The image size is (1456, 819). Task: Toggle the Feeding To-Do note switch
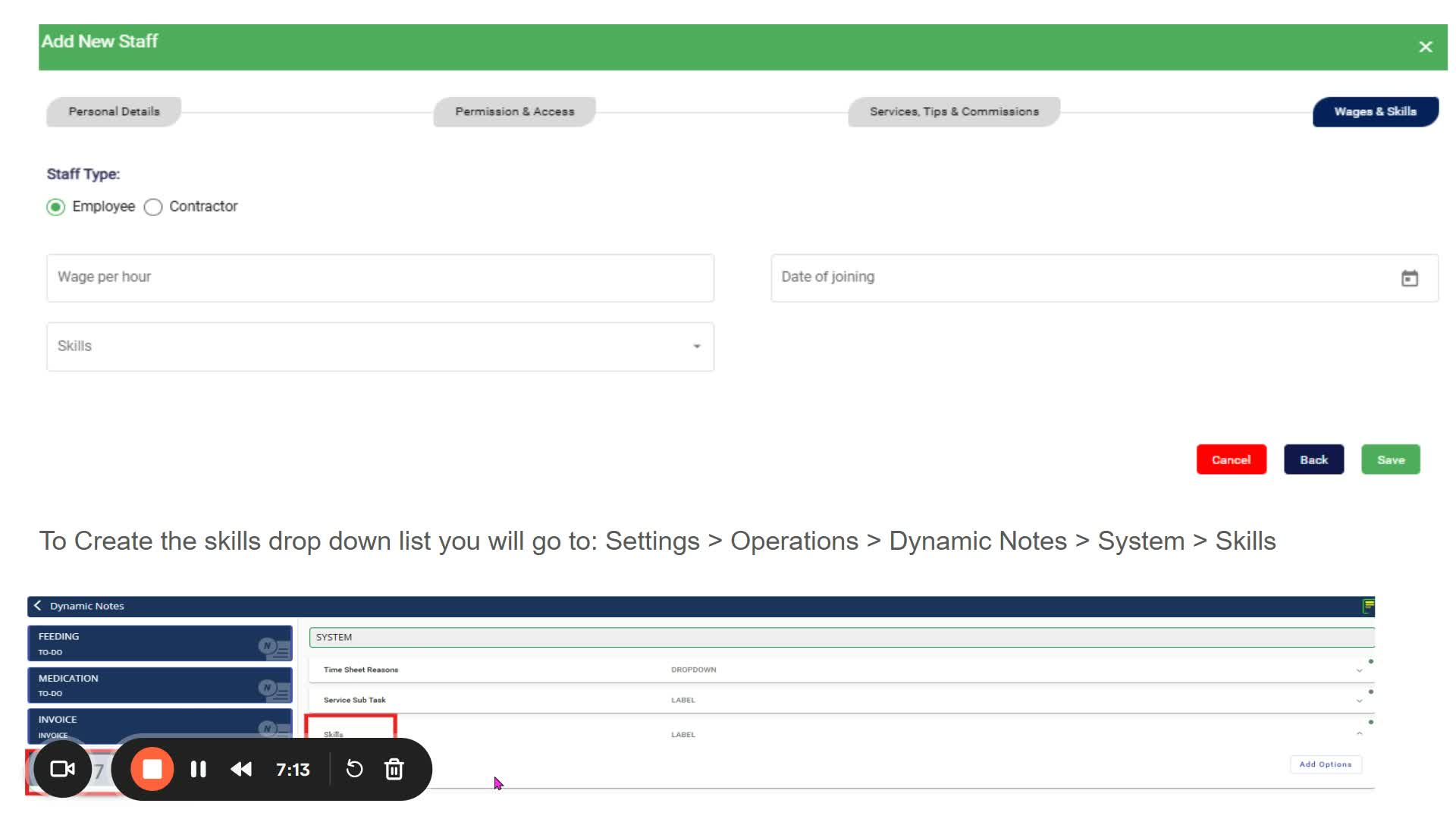coord(267,646)
